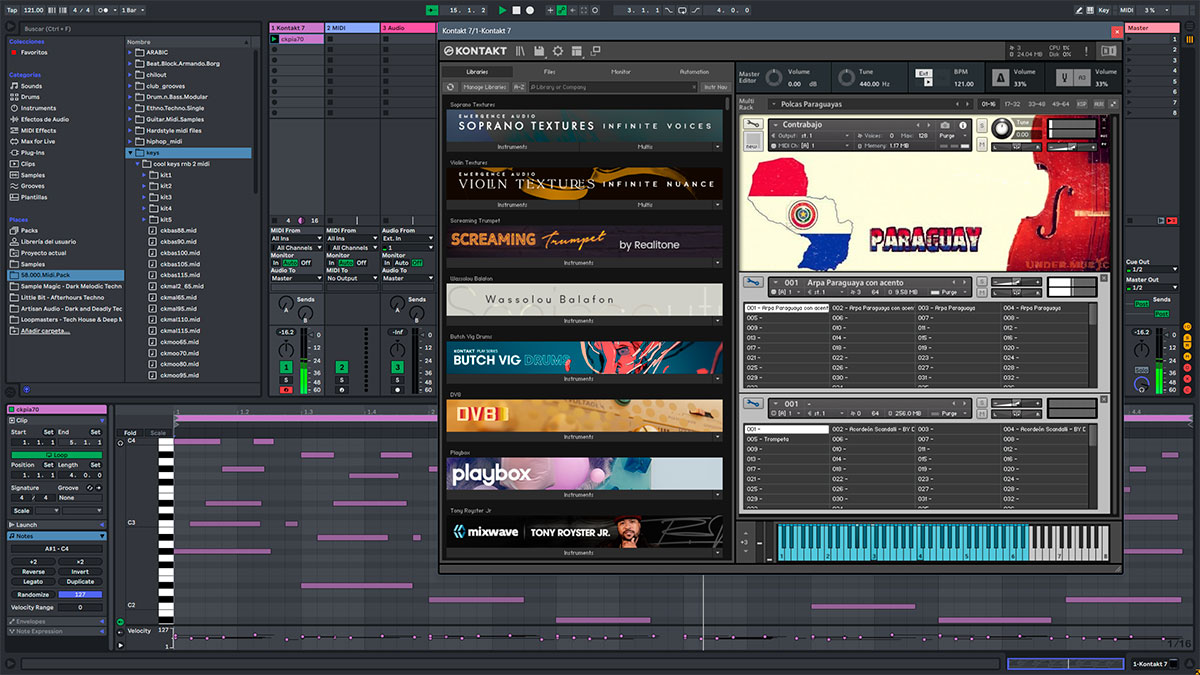This screenshot has width=1200, height=675.
Task: Click Manage Libraries button
Action: (x=485, y=87)
